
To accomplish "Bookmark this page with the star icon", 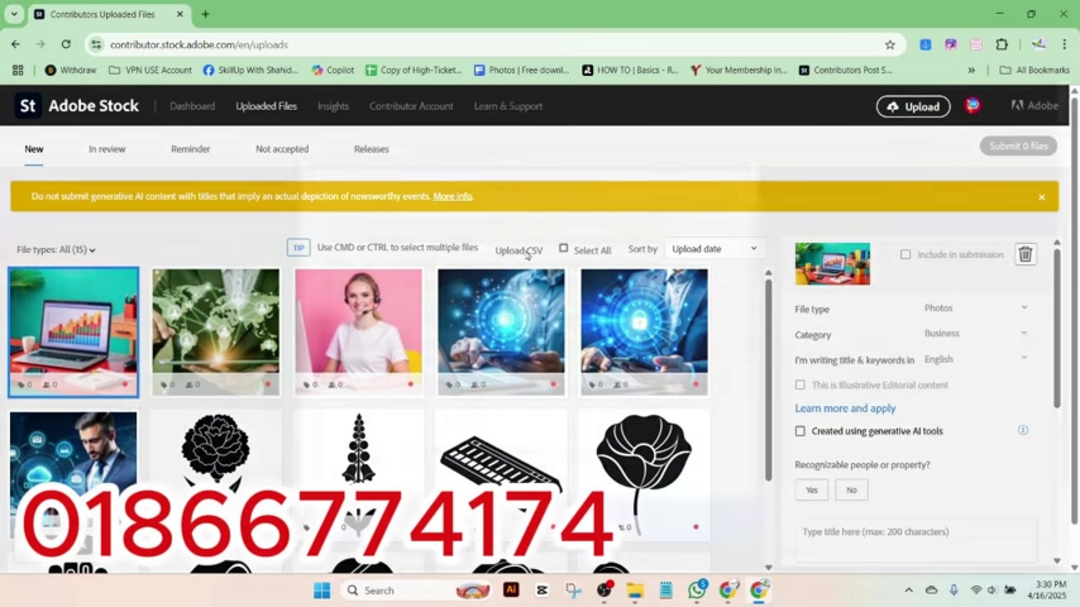I will coord(890,44).
